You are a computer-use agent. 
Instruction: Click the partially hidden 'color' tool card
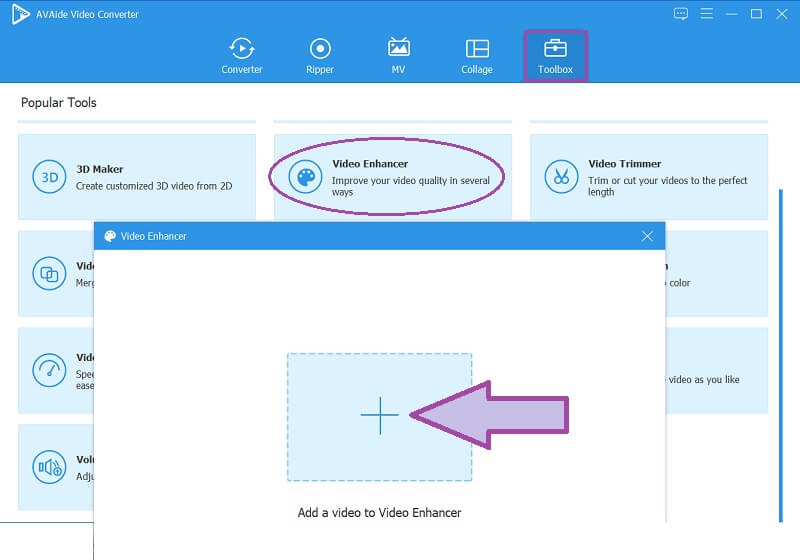point(717,273)
